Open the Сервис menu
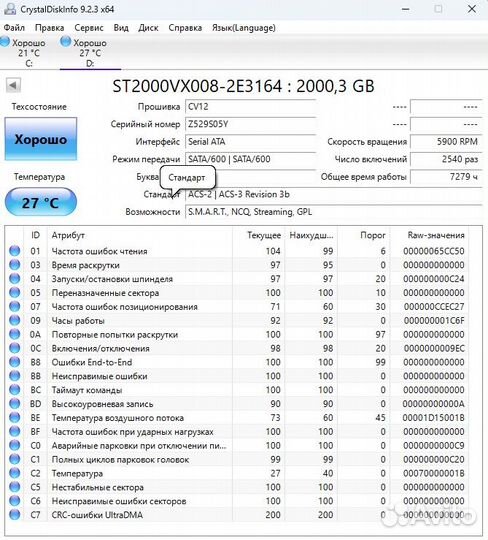The width and height of the screenshot is (488, 540). click(x=89, y=28)
